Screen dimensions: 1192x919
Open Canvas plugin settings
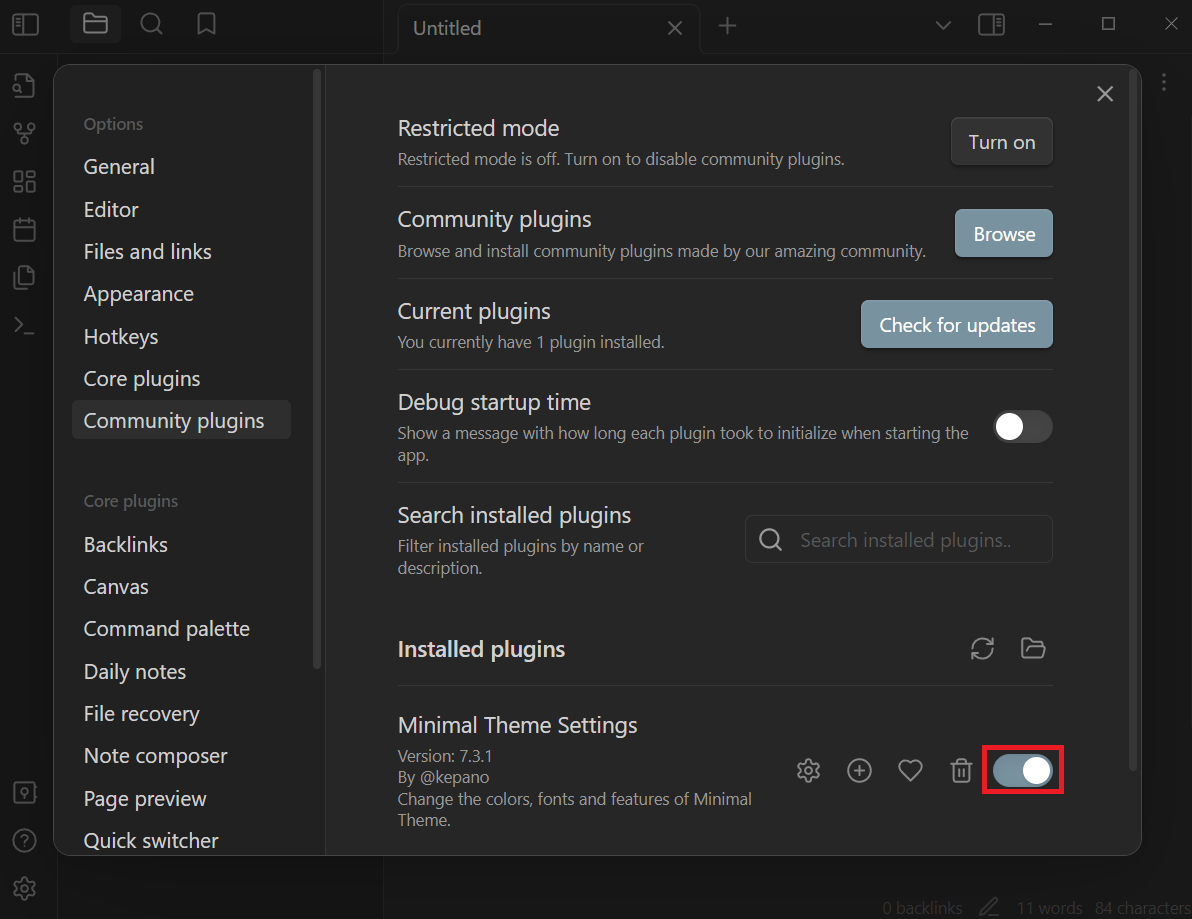[181, 587]
